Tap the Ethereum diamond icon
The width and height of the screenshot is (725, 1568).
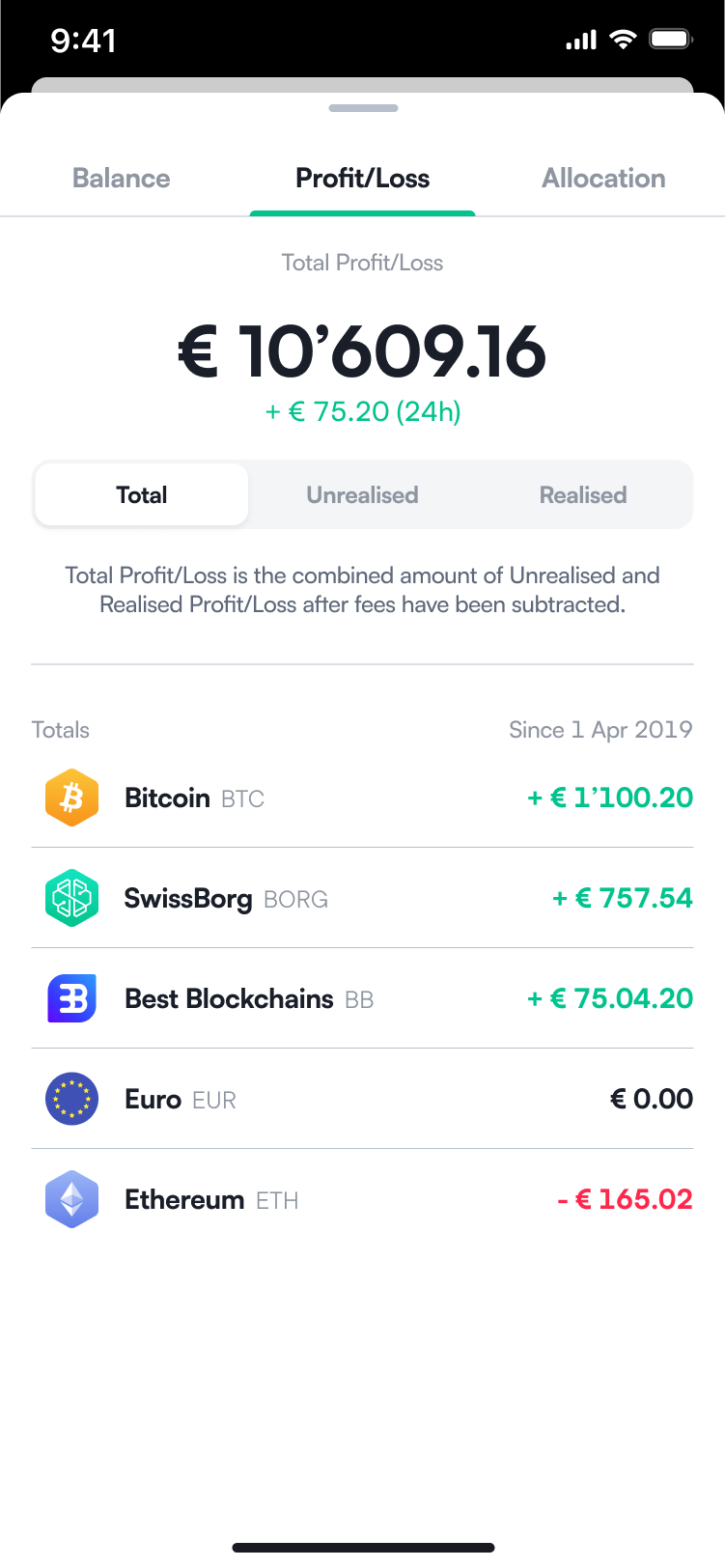pos(72,1199)
